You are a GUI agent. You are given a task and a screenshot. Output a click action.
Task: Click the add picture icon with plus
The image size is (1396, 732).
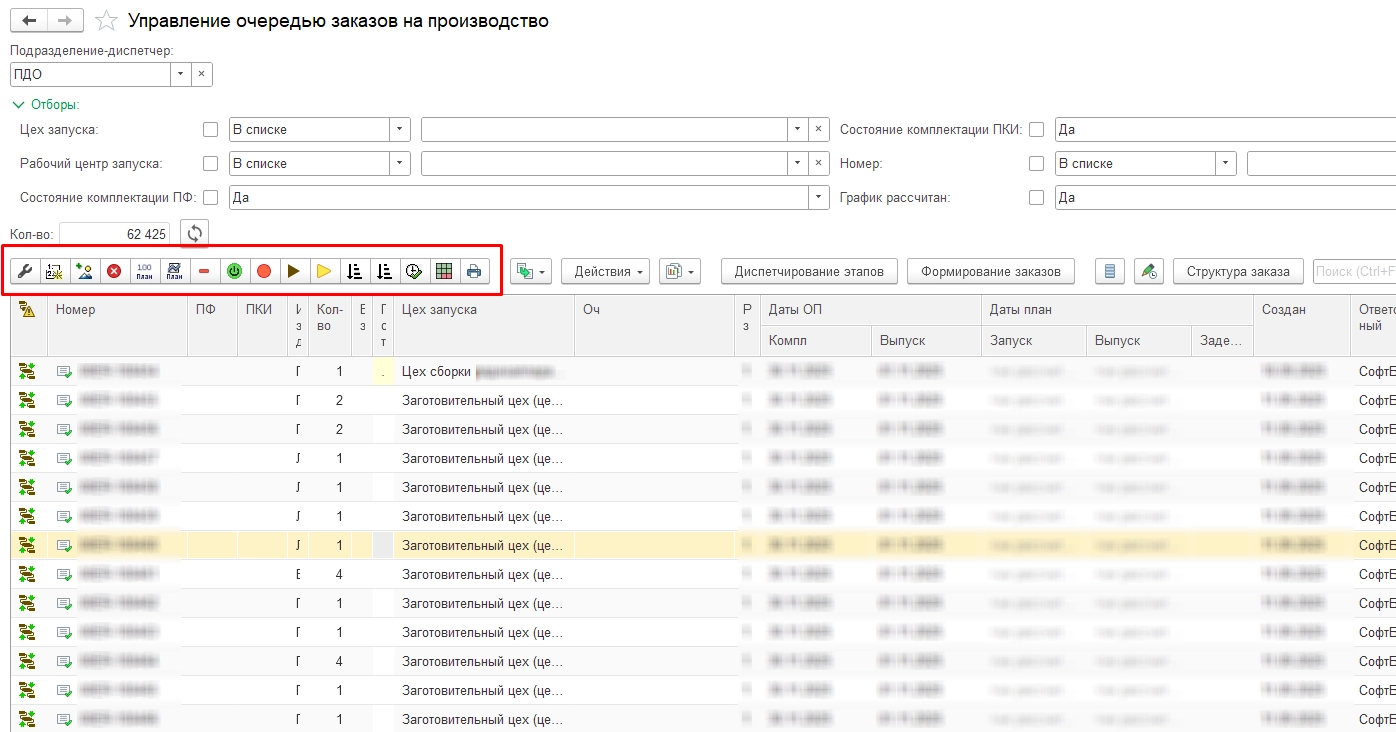[84, 271]
